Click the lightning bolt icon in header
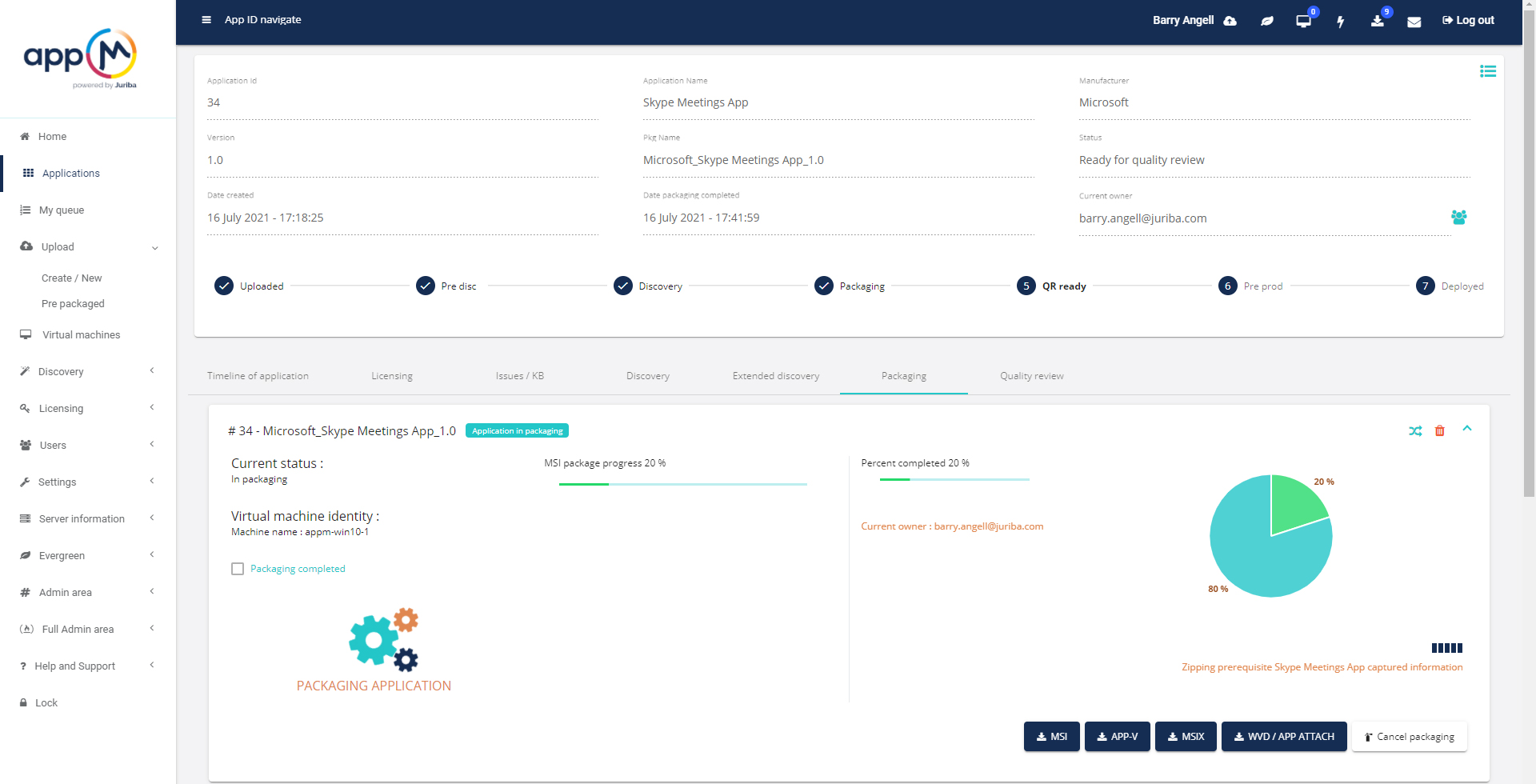1536x784 pixels. tap(1340, 22)
